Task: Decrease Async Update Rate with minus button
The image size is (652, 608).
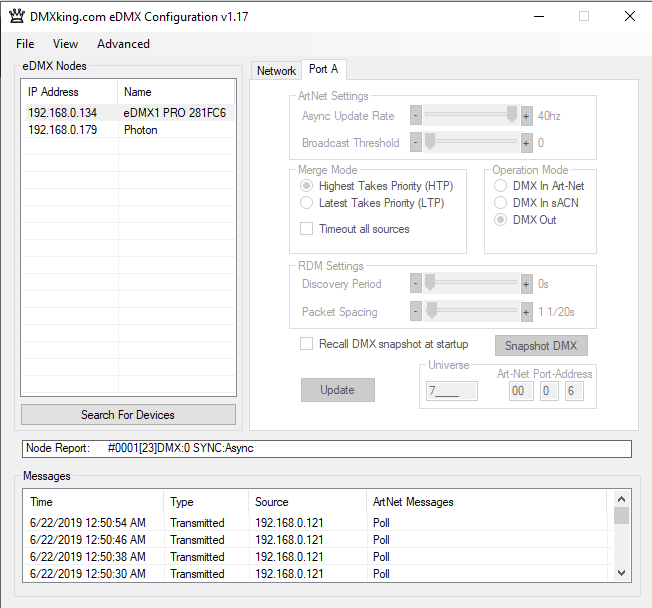Action: click(x=415, y=116)
